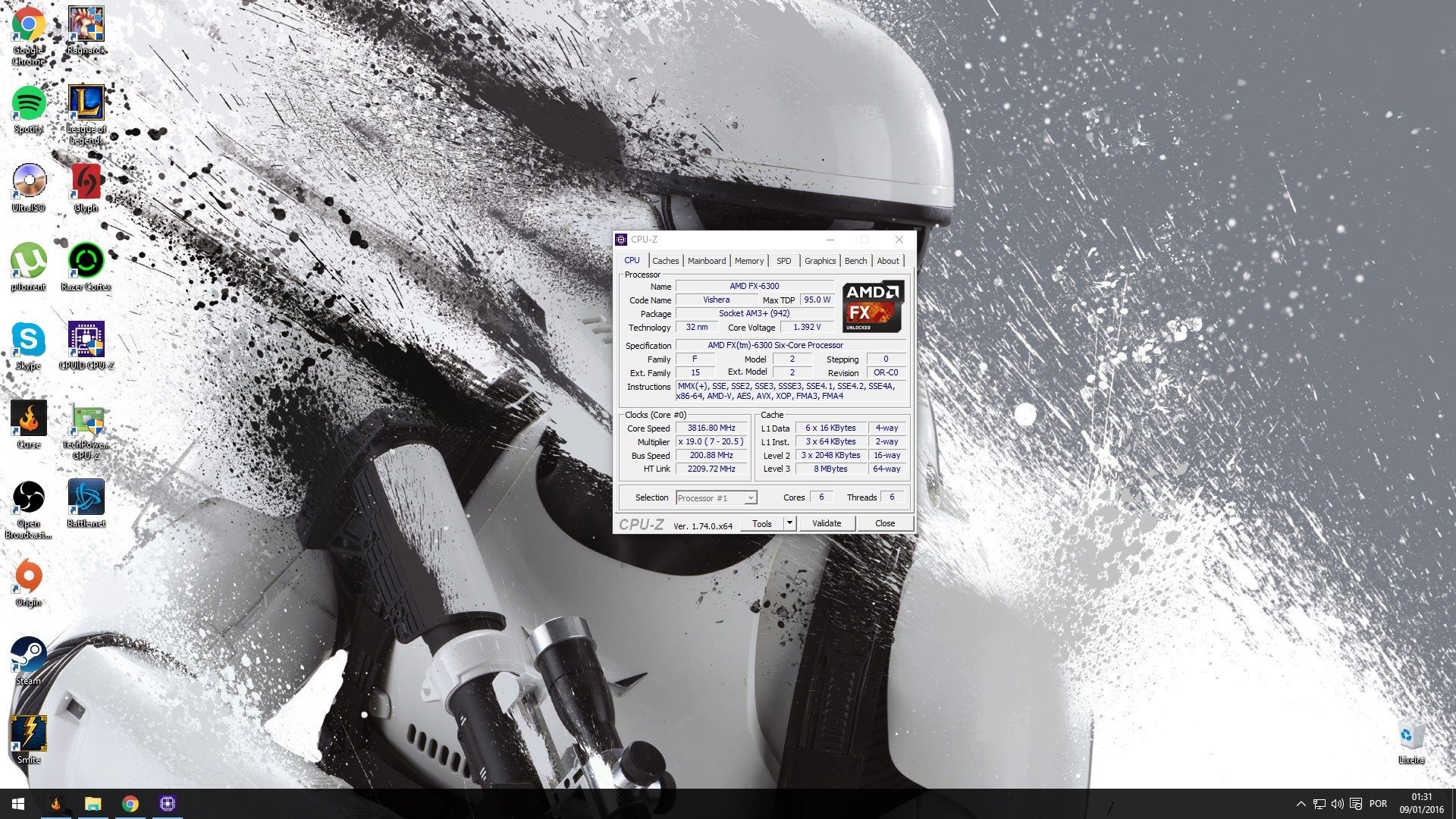
Task: Open File Explorer from the taskbar
Action: click(x=93, y=804)
